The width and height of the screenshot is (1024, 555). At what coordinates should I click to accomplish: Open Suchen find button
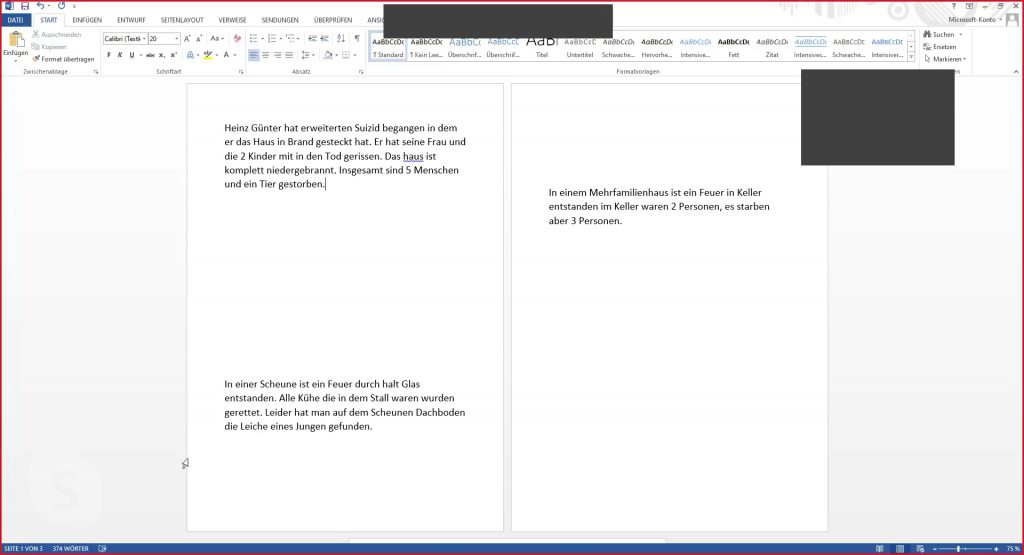[x=938, y=35]
